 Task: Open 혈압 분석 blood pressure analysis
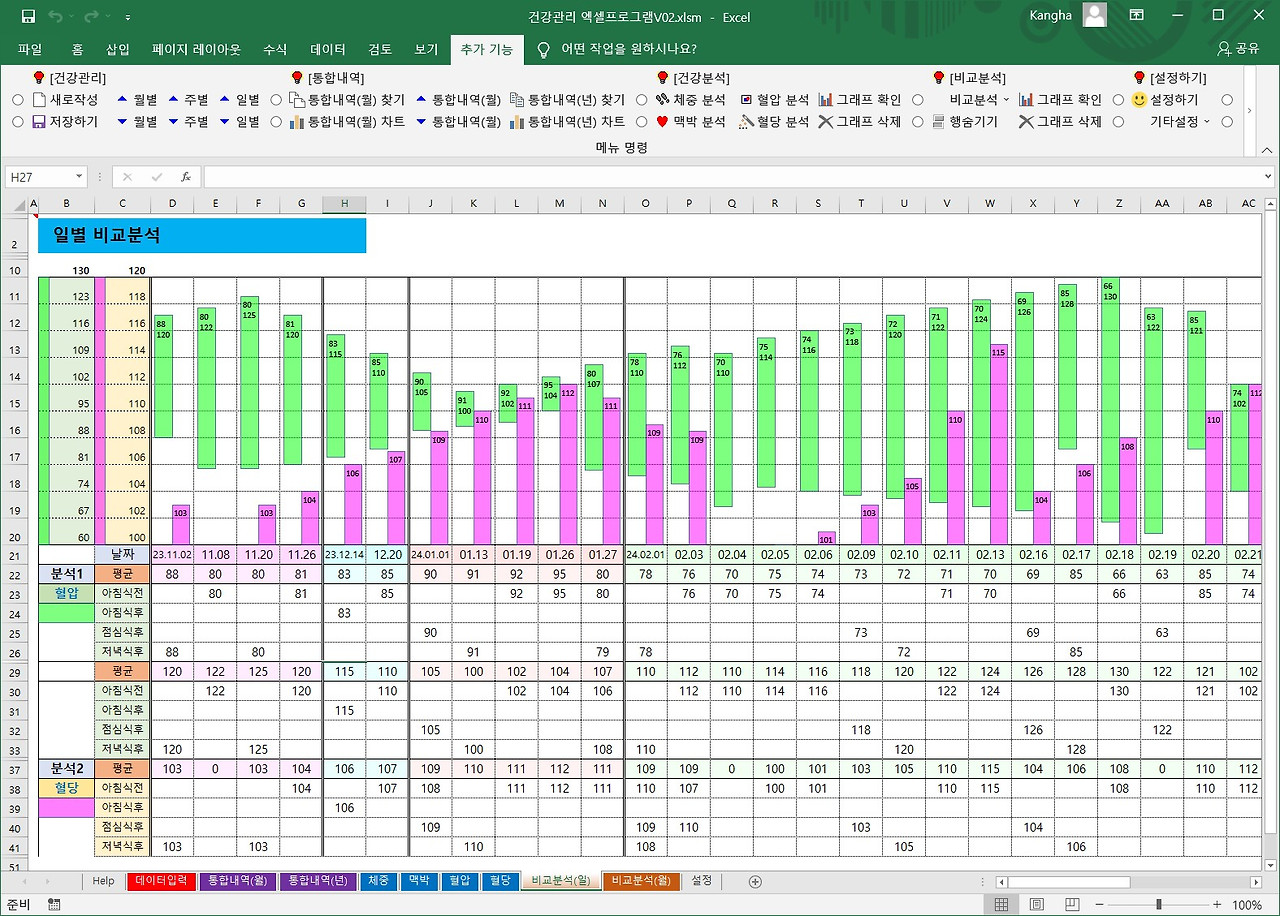pyautogui.click(x=774, y=100)
